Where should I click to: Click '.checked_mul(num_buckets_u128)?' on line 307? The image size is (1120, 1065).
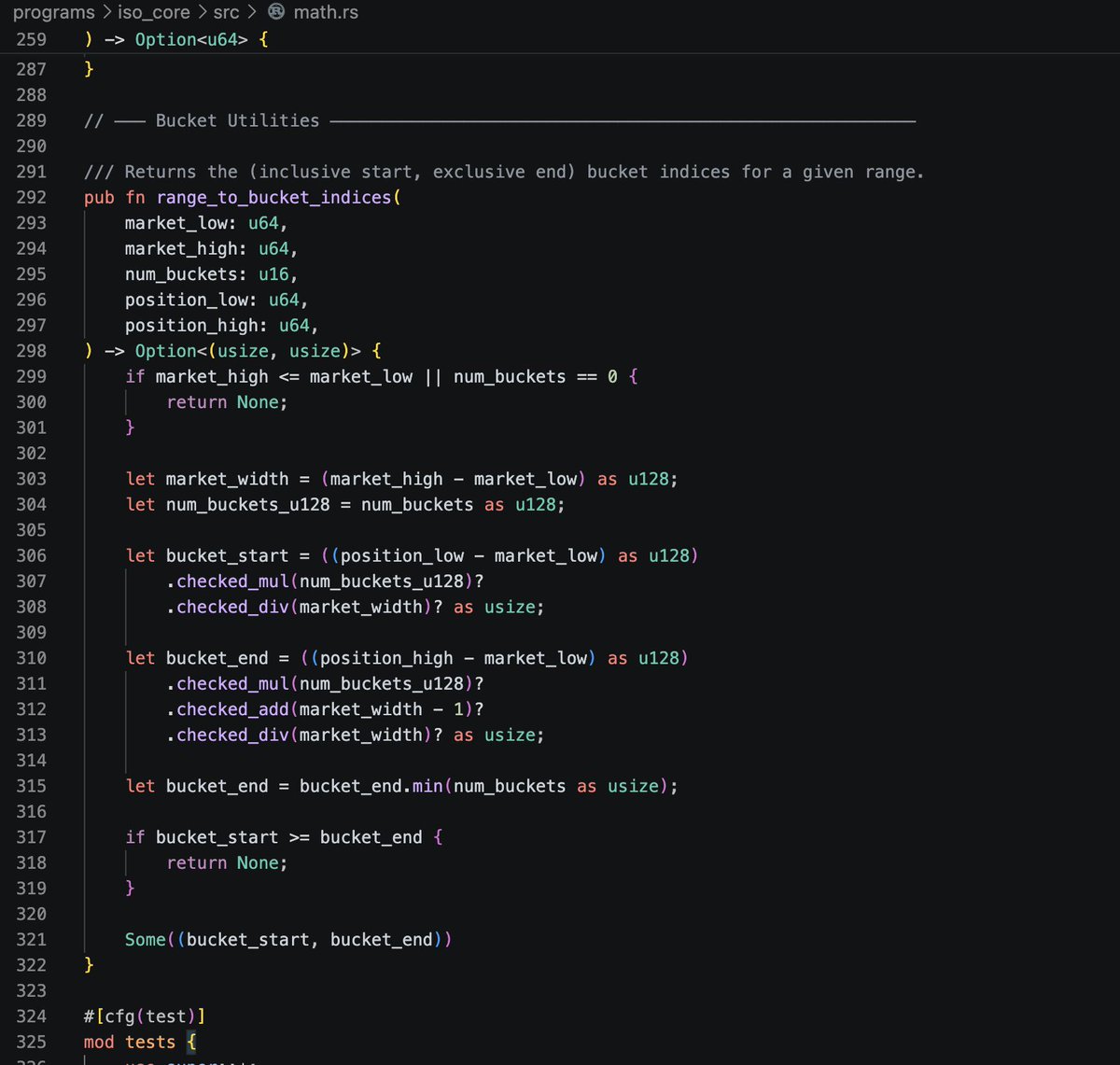325,582
